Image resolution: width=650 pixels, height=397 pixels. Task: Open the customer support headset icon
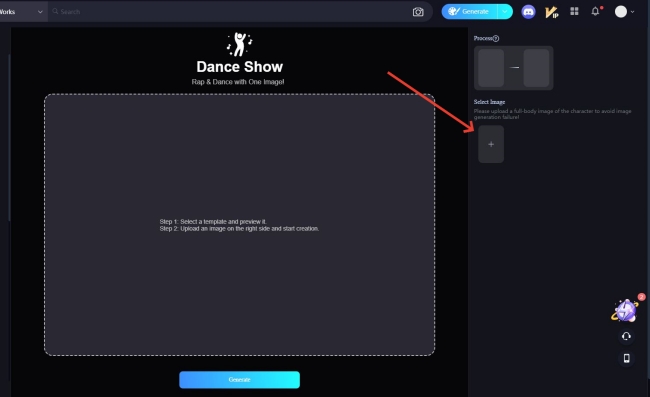pyautogui.click(x=626, y=336)
